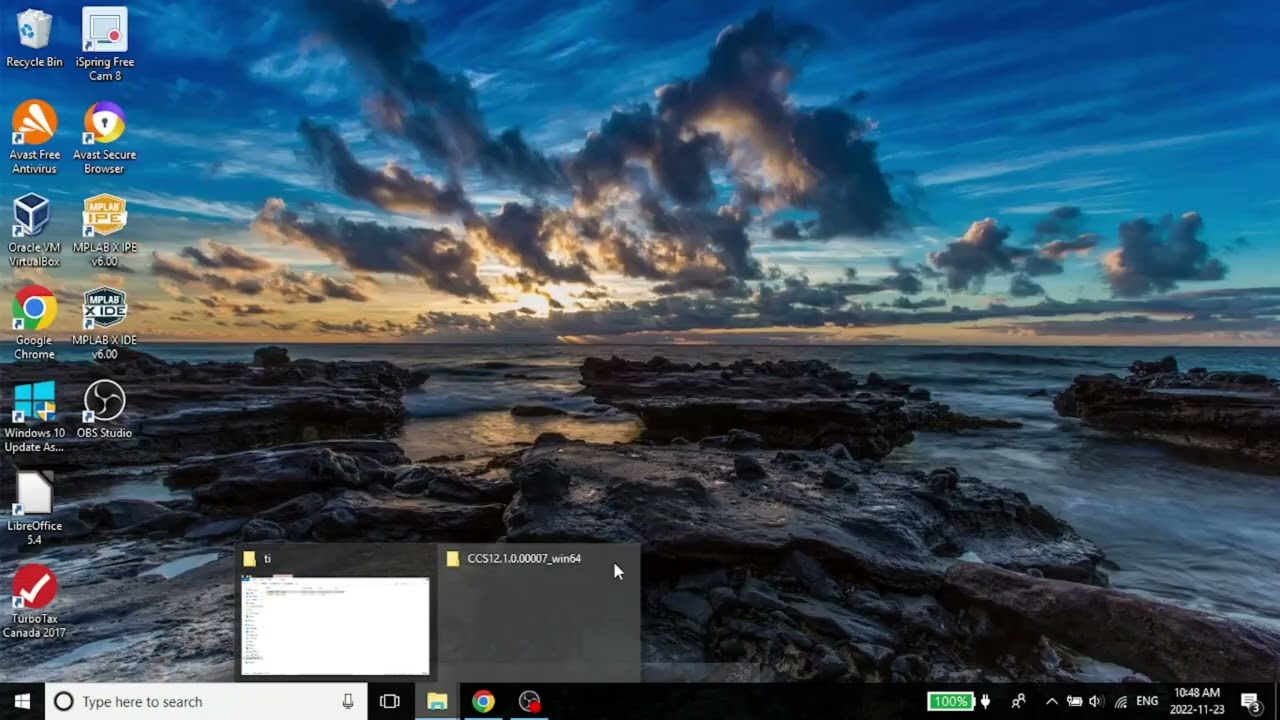
Task: Open Chrome from the taskbar
Action: [483, 701]
